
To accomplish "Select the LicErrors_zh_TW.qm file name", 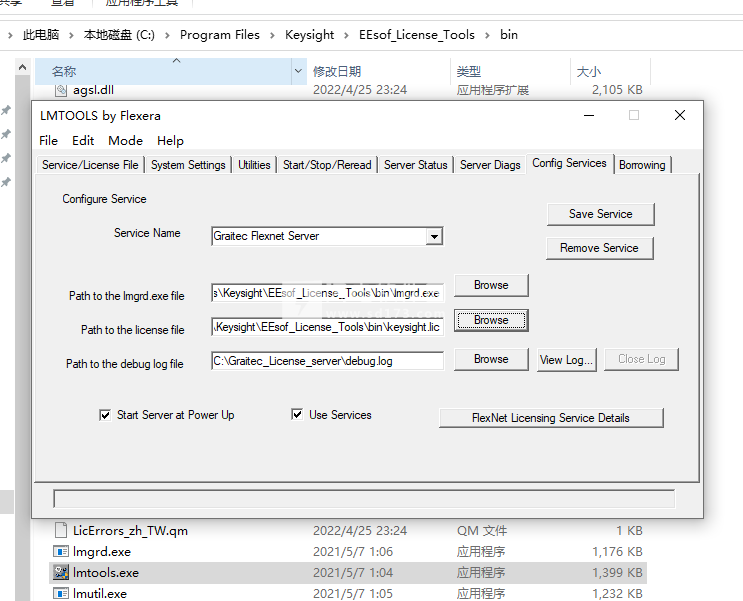I will (x=130, y=531).
